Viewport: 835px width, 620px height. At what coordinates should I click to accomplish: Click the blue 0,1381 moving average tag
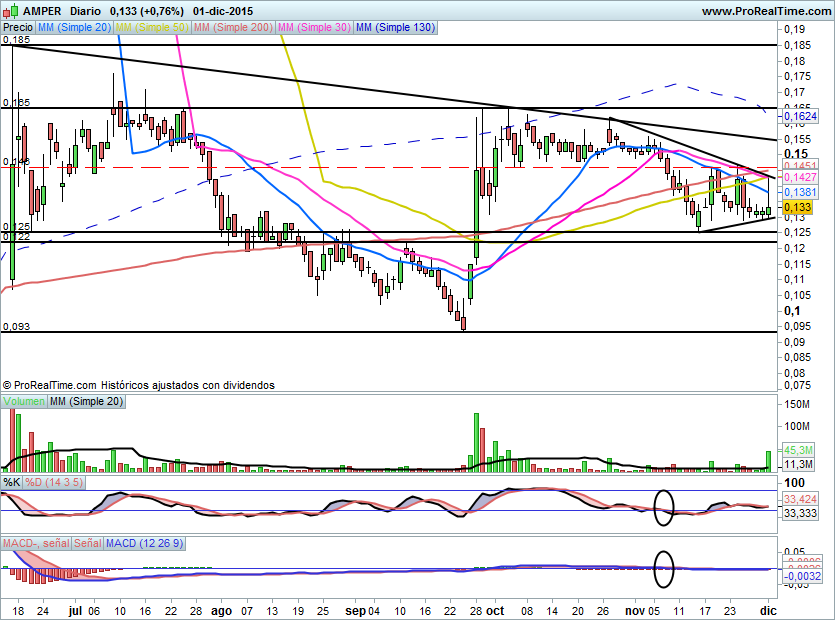tap(800, 191)
